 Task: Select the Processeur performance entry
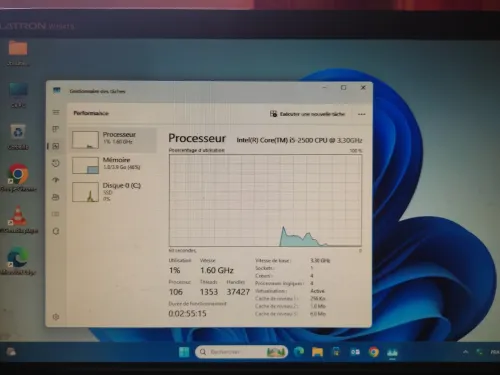113,140
